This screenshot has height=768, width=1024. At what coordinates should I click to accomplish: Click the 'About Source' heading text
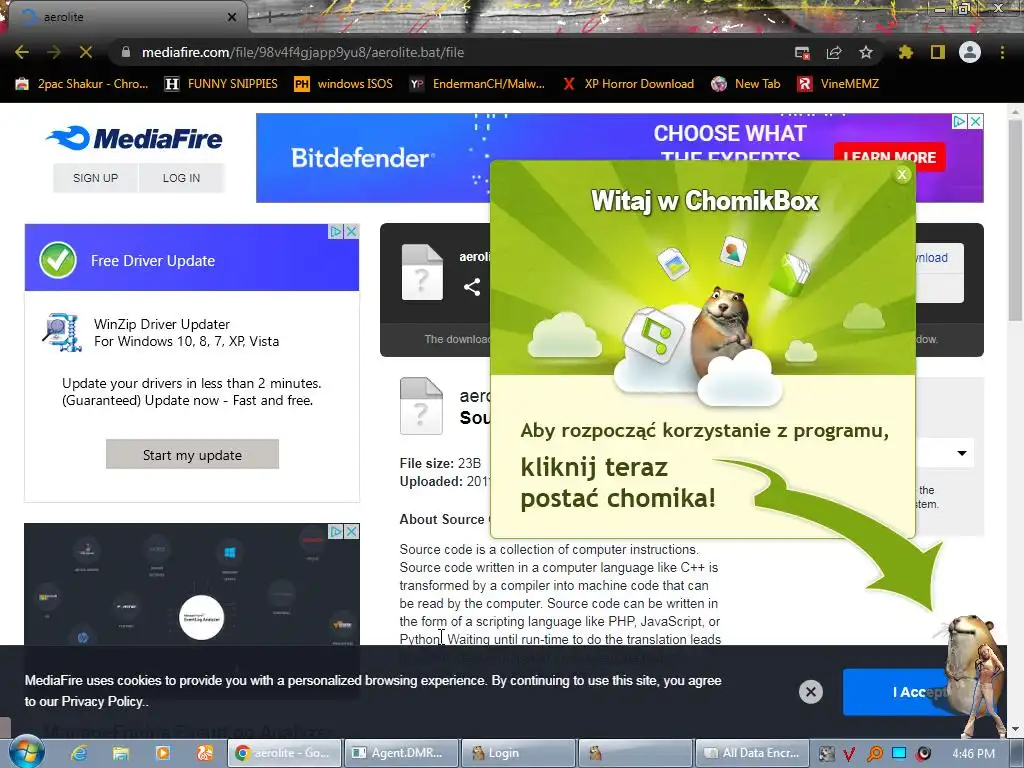pyautogui.click(x=442, y=519)
